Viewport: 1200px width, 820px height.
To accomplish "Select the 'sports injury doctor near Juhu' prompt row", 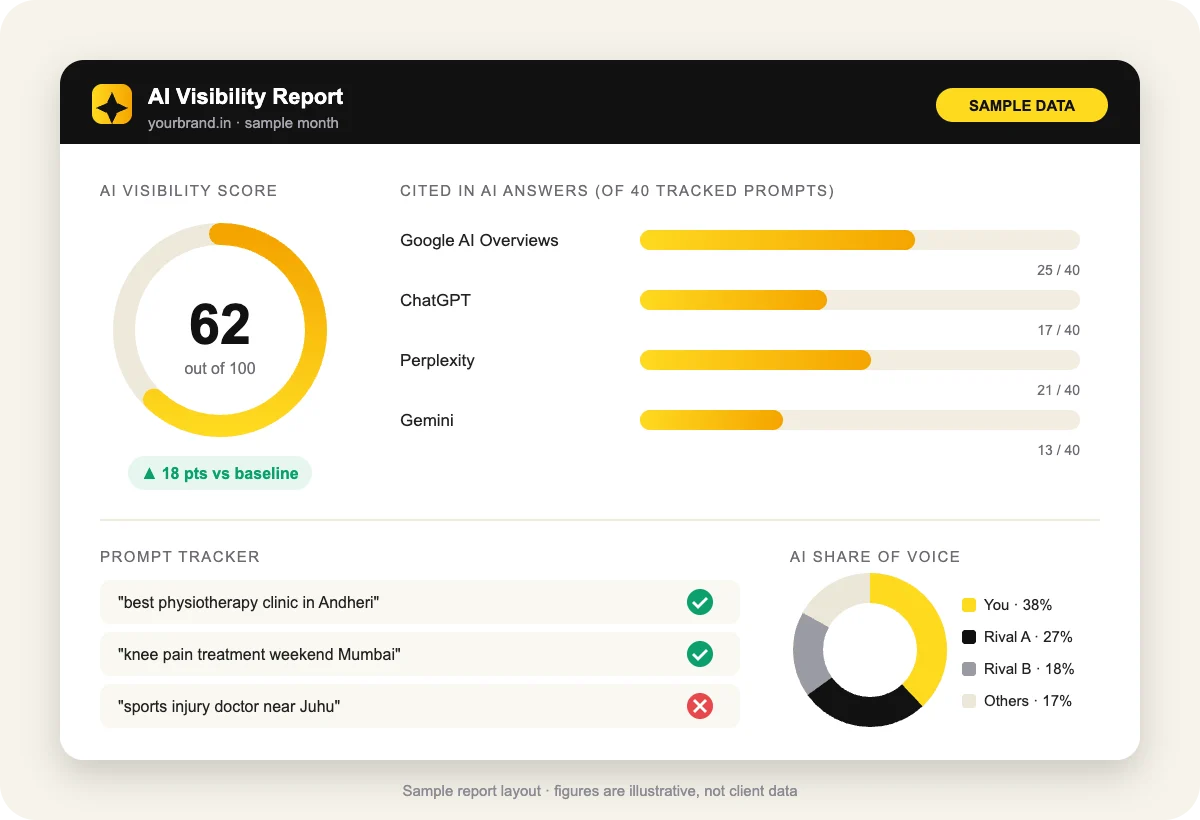I will [420, 706].
